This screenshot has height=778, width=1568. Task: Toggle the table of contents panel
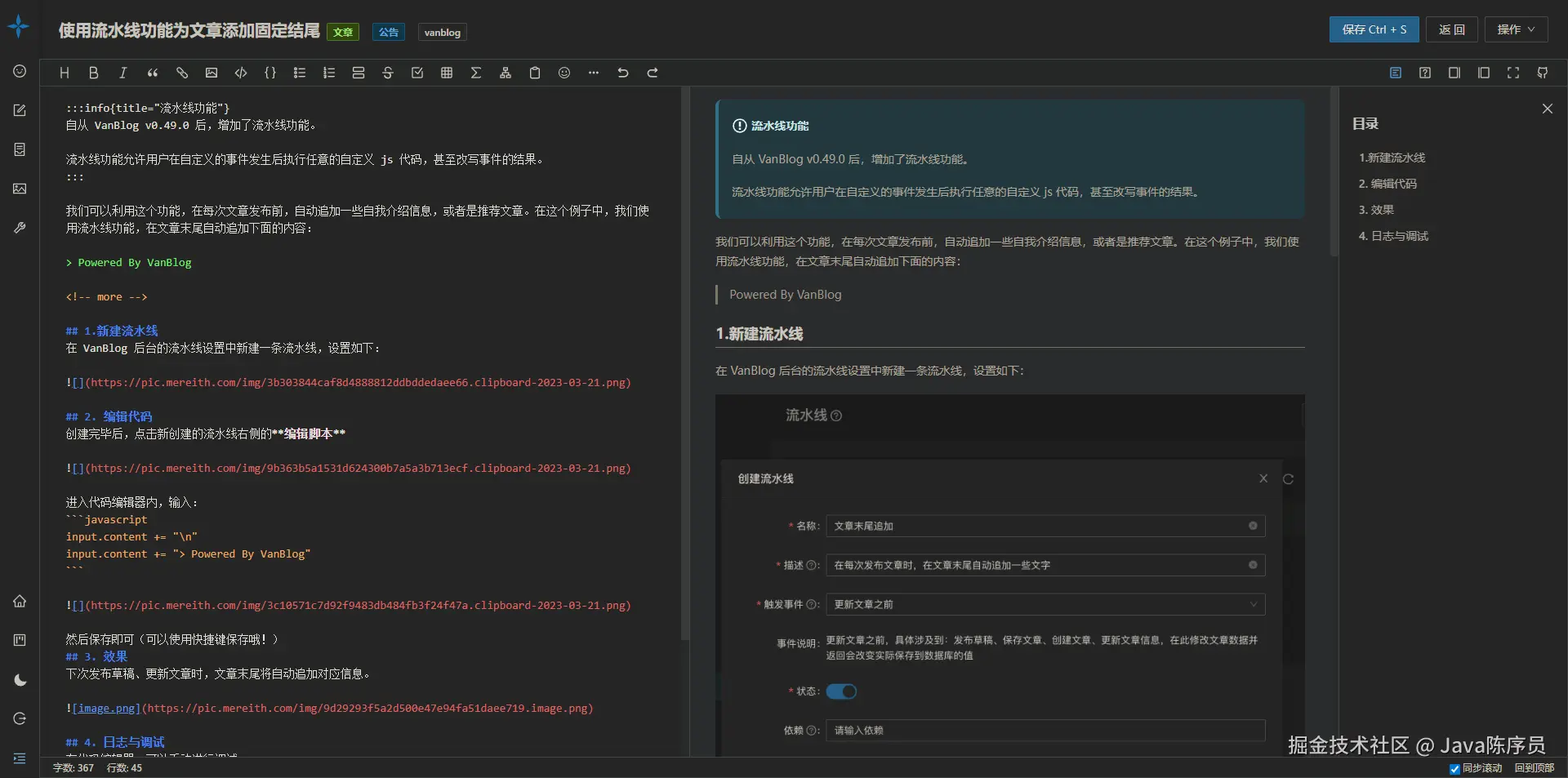(1396, 73)
